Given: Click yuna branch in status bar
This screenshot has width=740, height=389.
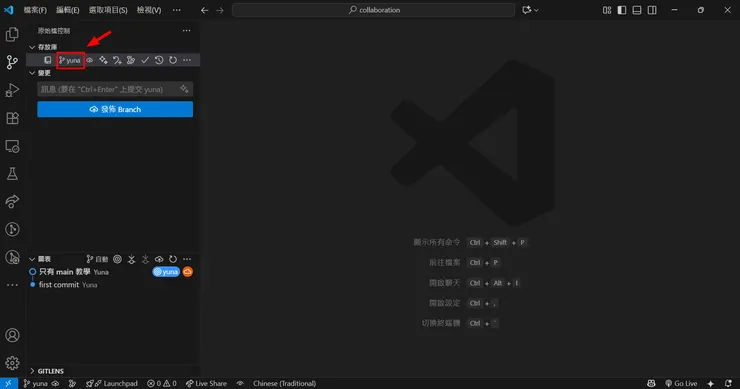Looking at the screenshot, I should [36, 383].
